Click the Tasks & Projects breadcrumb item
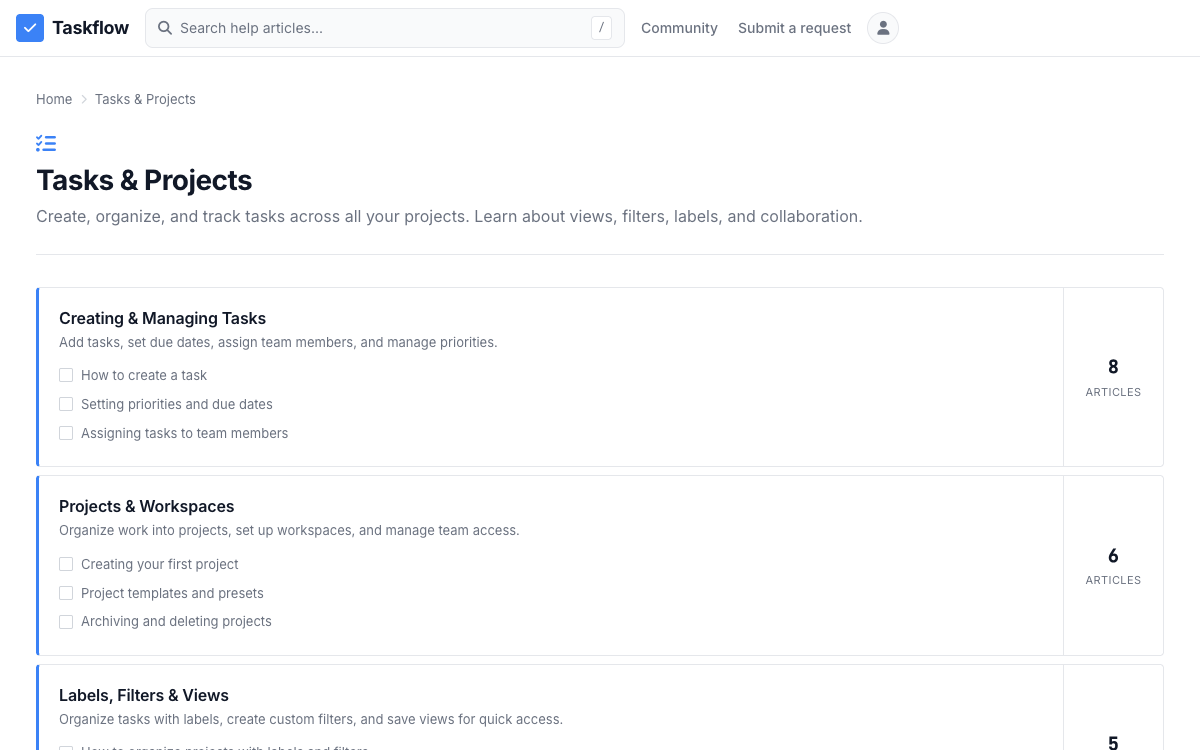Viewport: 1200px width, 750px height. pos(145,99)
